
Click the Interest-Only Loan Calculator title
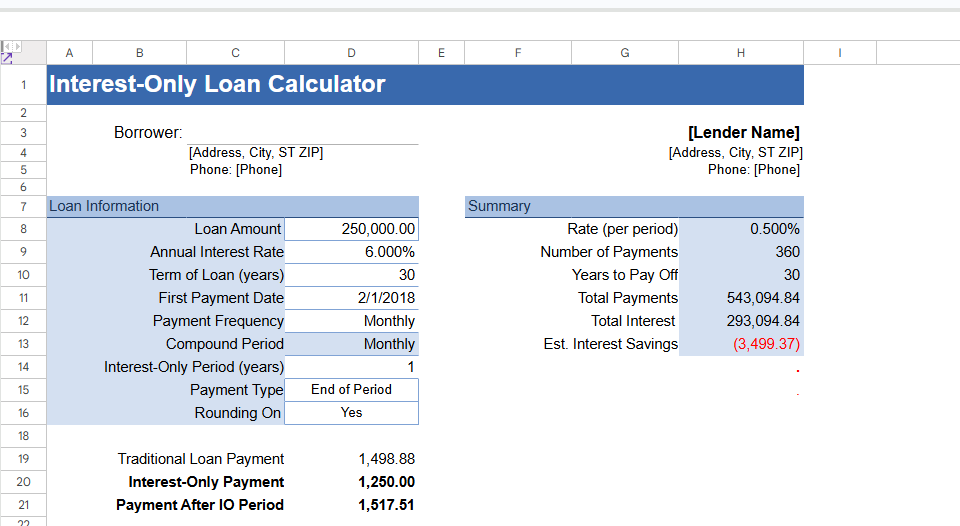(x=217, y=84)
